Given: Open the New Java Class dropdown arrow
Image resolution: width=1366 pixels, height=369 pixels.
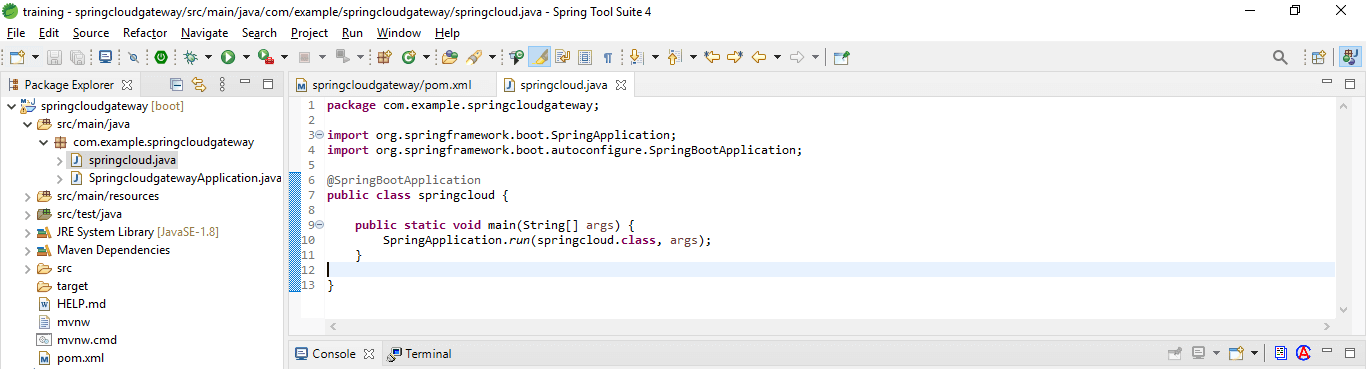Looking at the screenshot, I should (x=426, y=57).
